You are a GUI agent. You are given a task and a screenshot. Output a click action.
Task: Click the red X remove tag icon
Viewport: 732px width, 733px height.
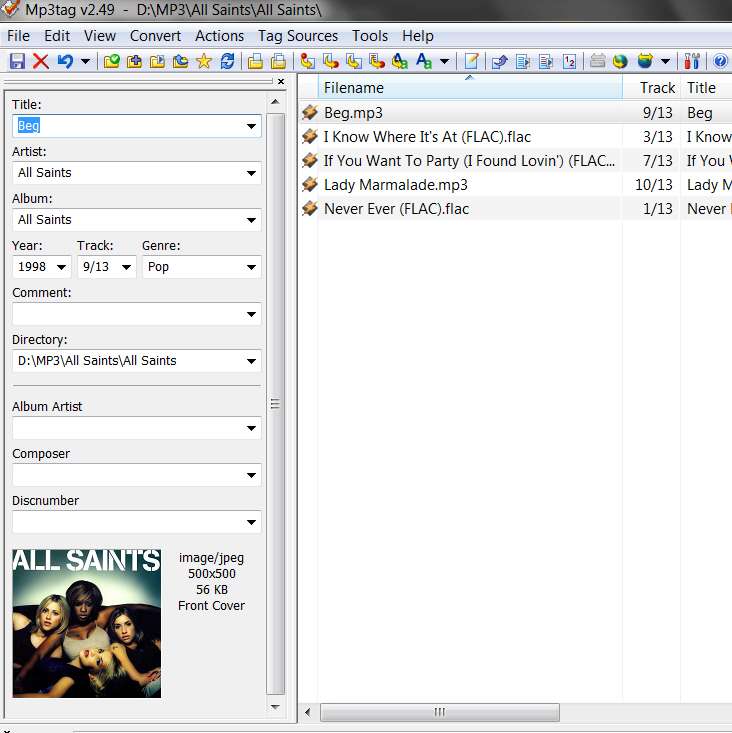[x=41, y=61]
